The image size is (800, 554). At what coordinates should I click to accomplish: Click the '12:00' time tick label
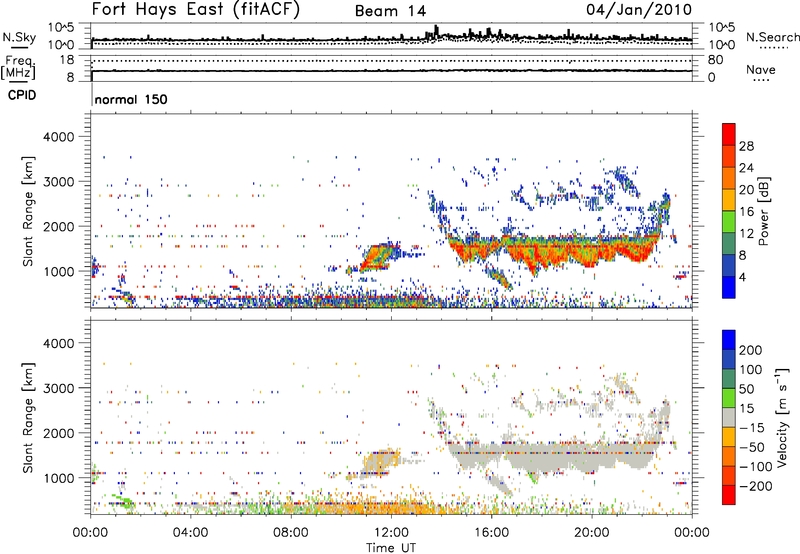[x=391, y=533]
